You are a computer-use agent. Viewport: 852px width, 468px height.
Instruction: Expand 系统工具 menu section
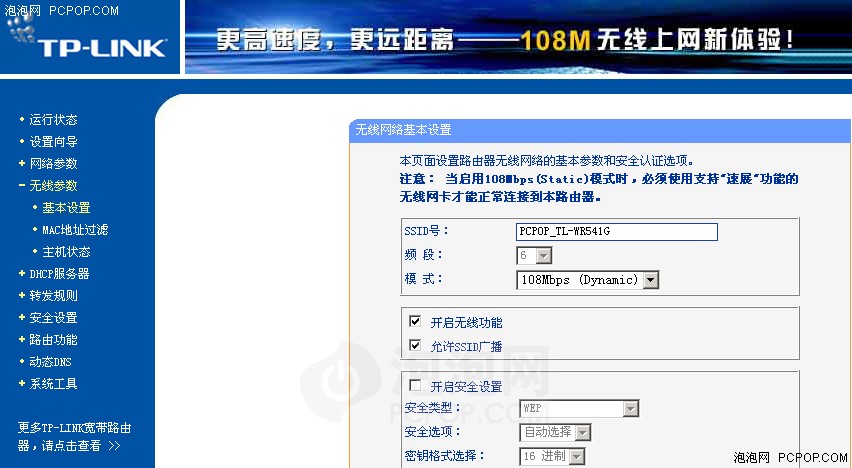(53, 384)
